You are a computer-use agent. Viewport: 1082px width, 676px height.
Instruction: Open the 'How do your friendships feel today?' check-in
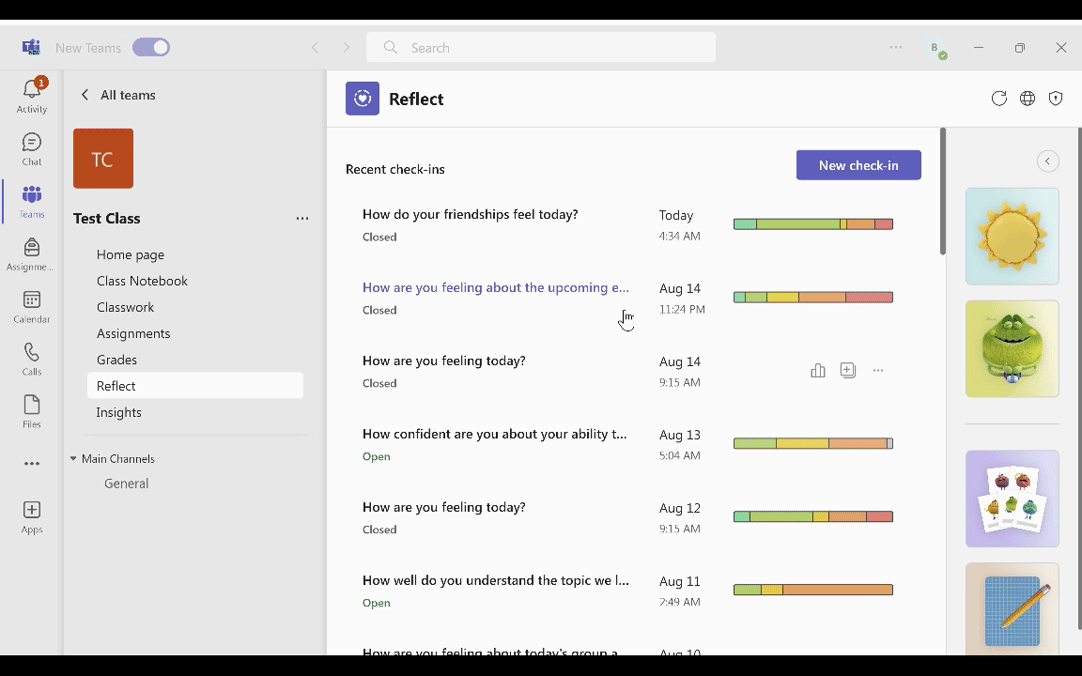(x=470, y=214)
